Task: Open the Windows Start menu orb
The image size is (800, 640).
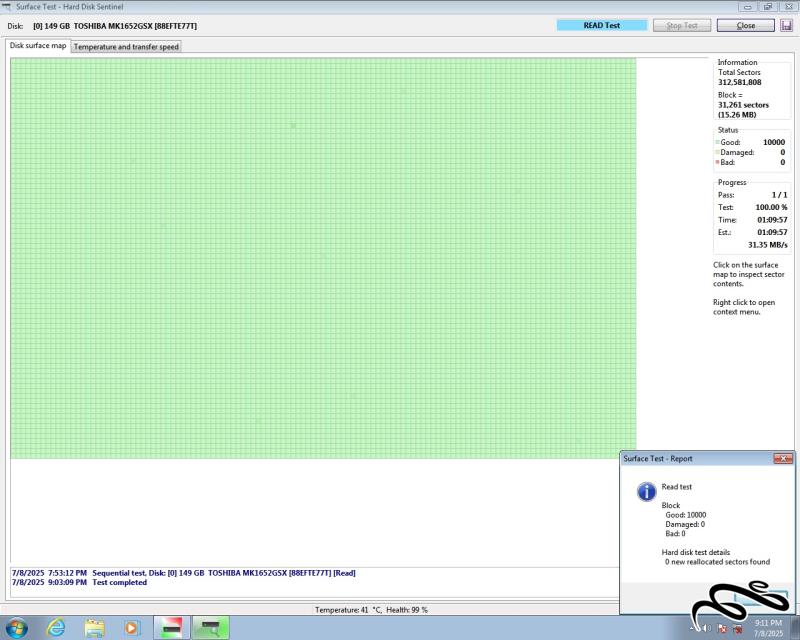Action: (x=16, y=627)
